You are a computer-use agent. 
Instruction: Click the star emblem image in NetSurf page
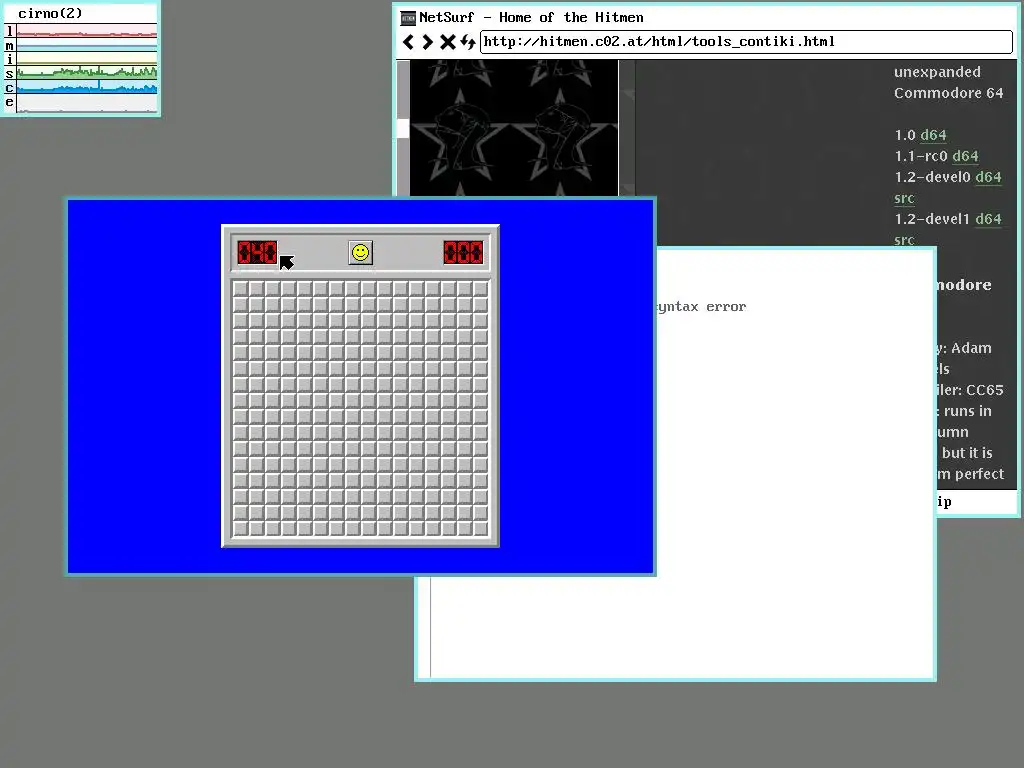pos(514,128)
